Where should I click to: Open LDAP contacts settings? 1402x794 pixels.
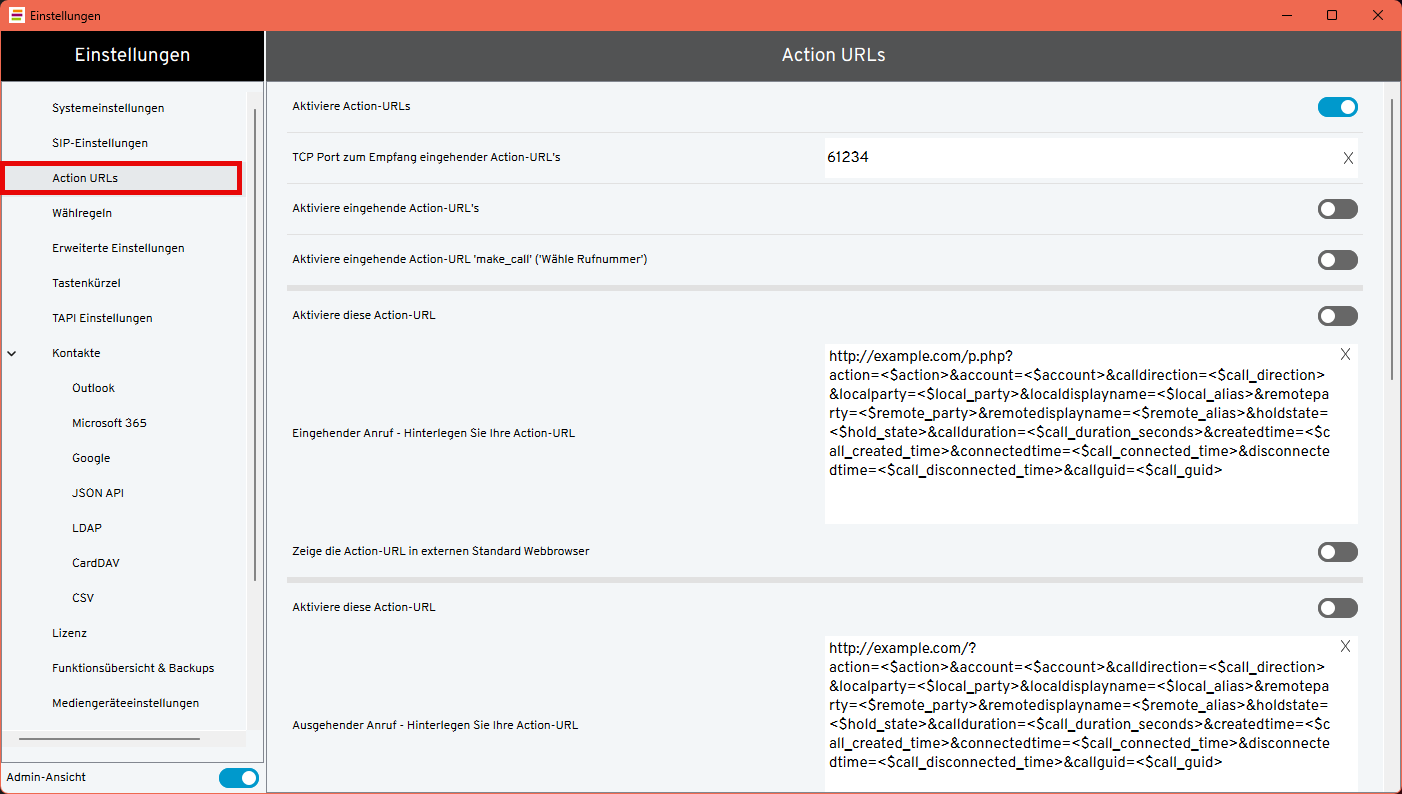87,528
